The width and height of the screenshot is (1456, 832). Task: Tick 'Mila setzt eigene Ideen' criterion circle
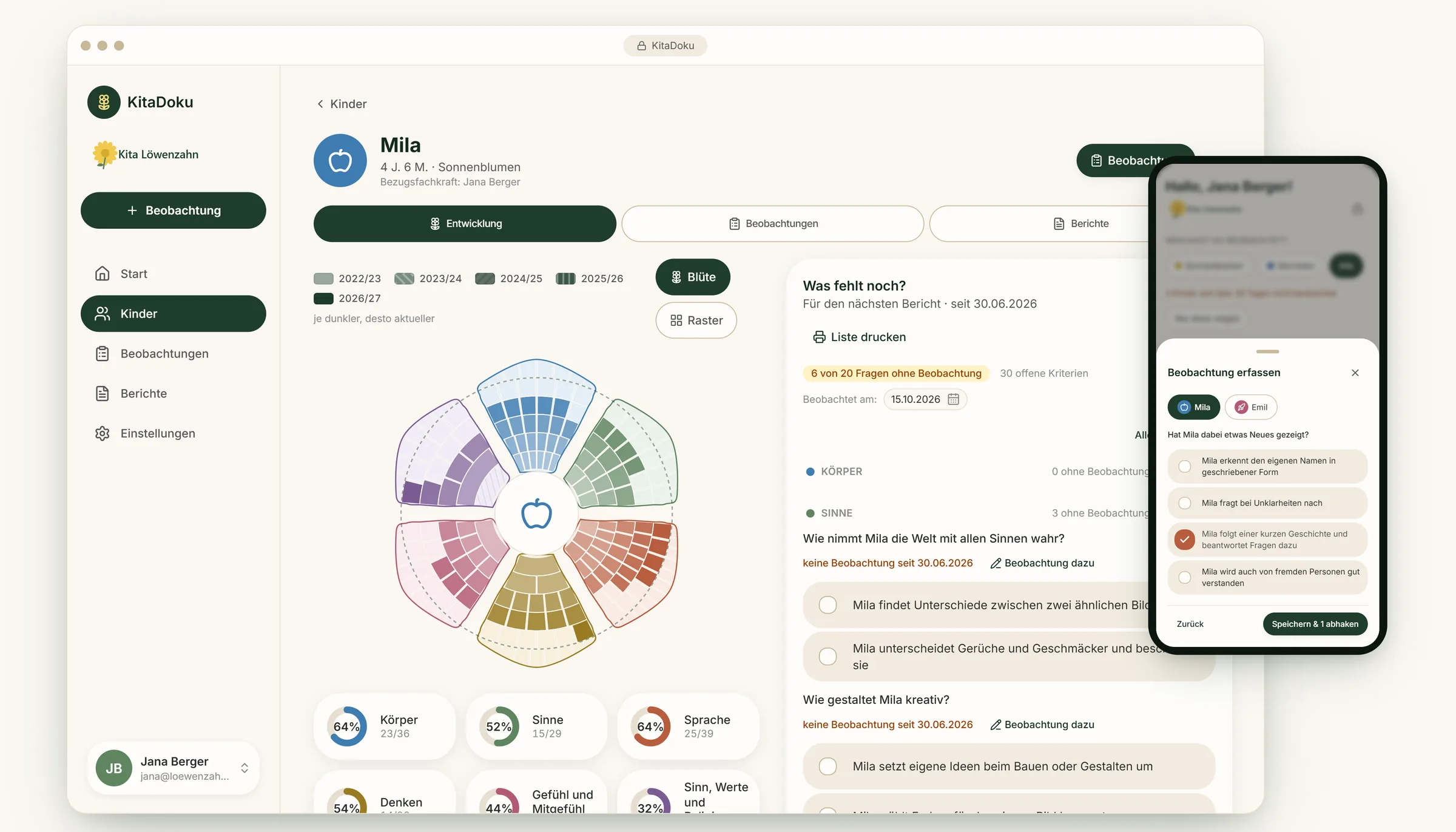827,766
